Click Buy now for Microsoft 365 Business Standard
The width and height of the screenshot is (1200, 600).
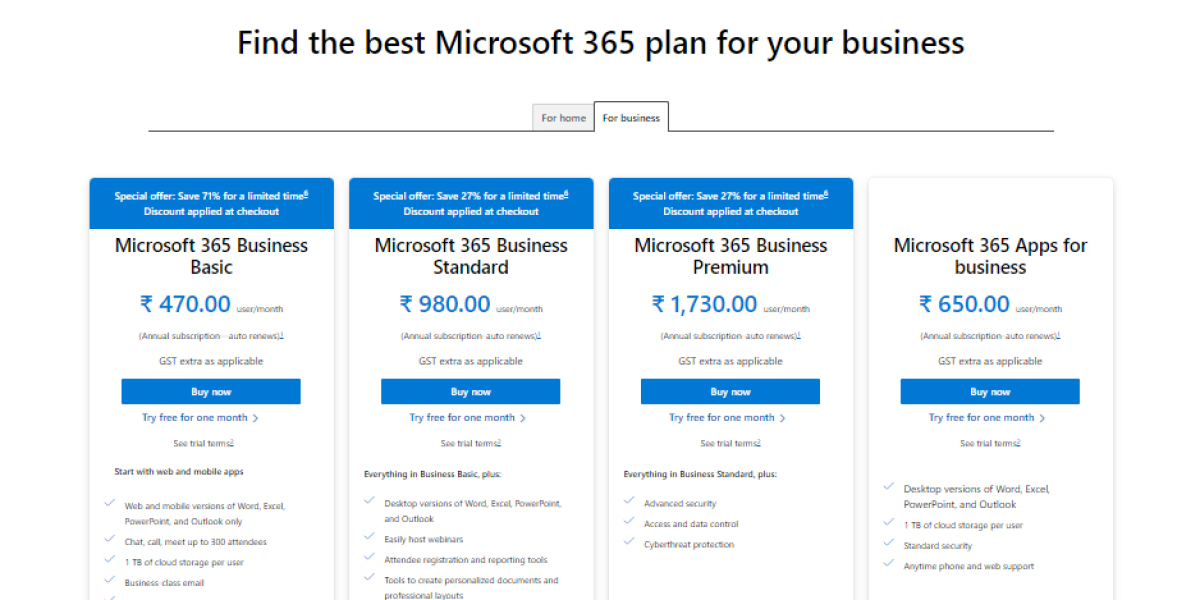point(471,391)
